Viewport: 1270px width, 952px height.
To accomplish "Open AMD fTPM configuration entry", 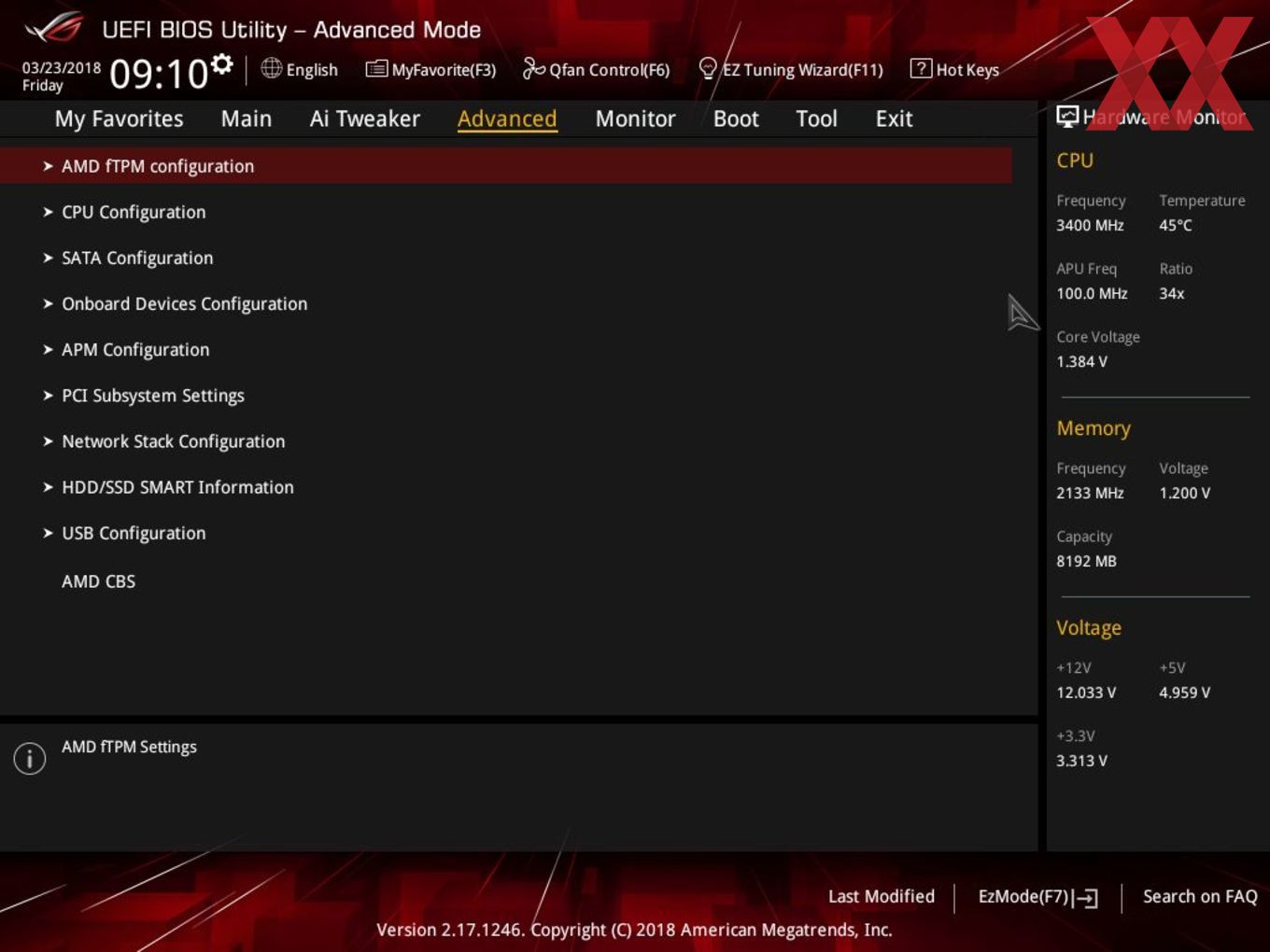I will 506,166.
